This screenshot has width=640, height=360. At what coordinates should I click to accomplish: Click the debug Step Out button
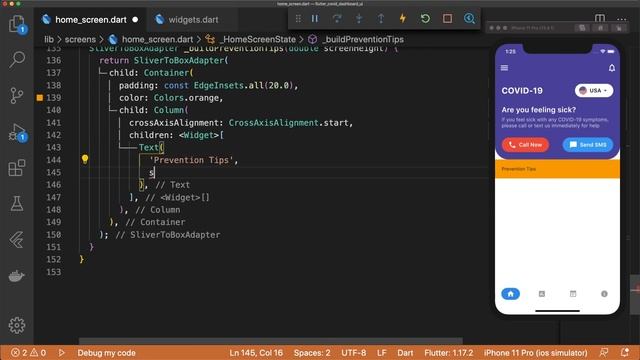pos(381,18)
